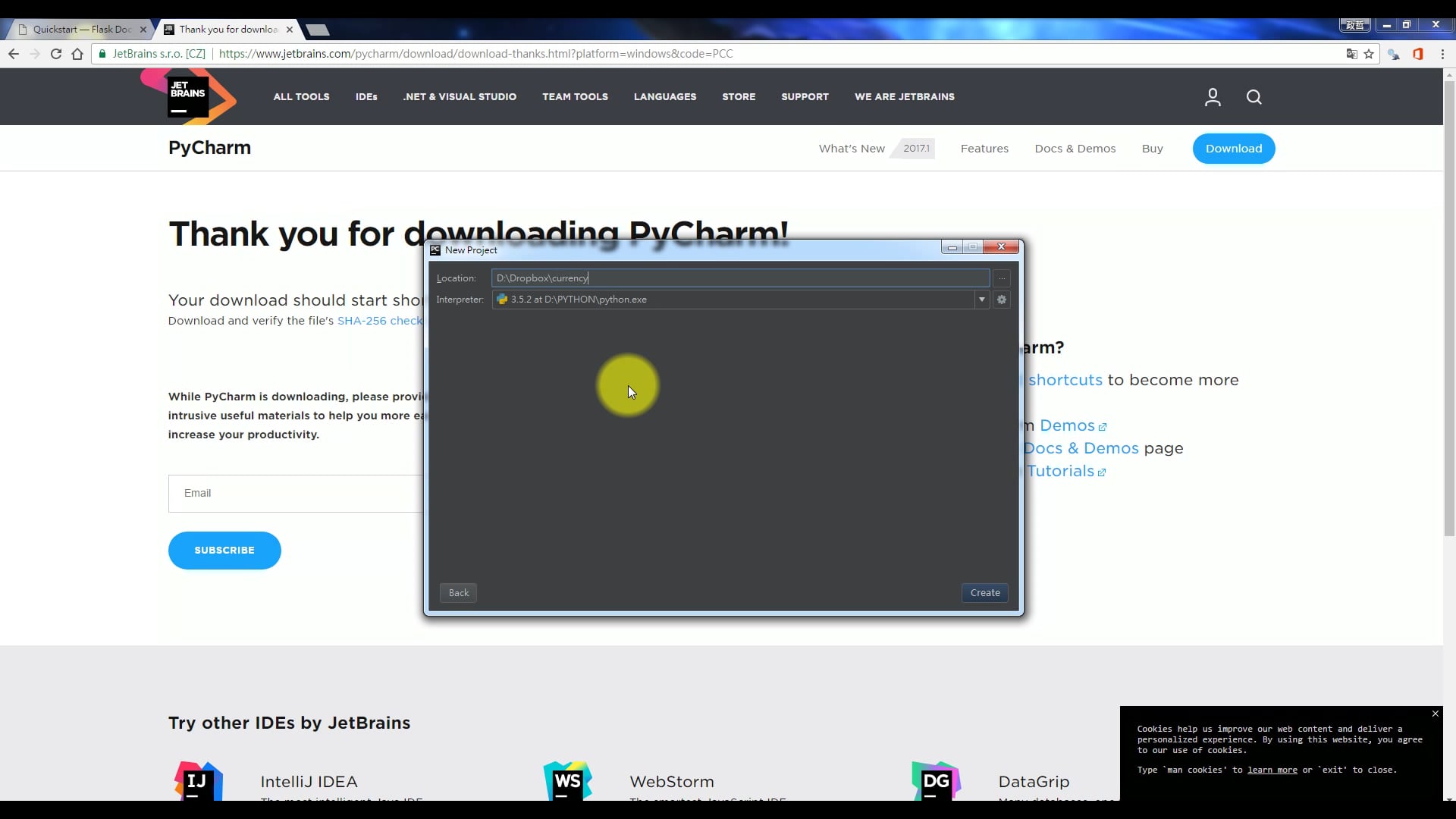Reload the page with refresh icon
1456x819 pixels.
coord(56,54)
